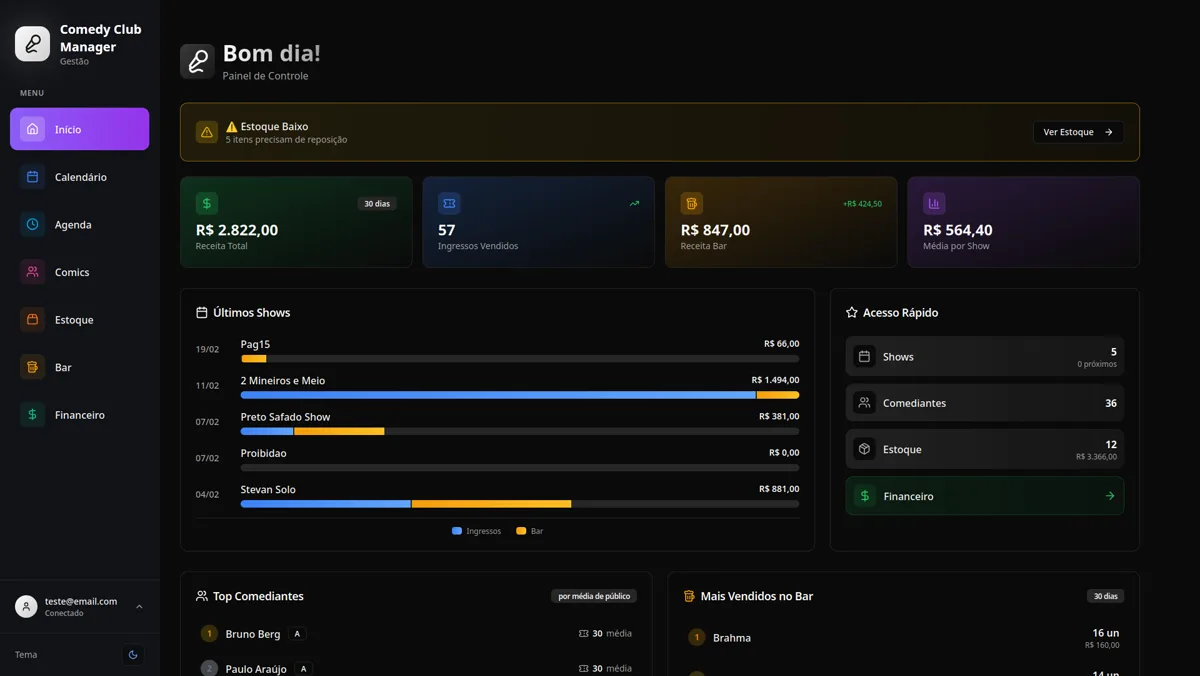Image resolution: width=1200 pixels, height=676 pixels.
Task: Click the trending-up arrow on Ingressos Vendidos card
Action: pos(634,204)
